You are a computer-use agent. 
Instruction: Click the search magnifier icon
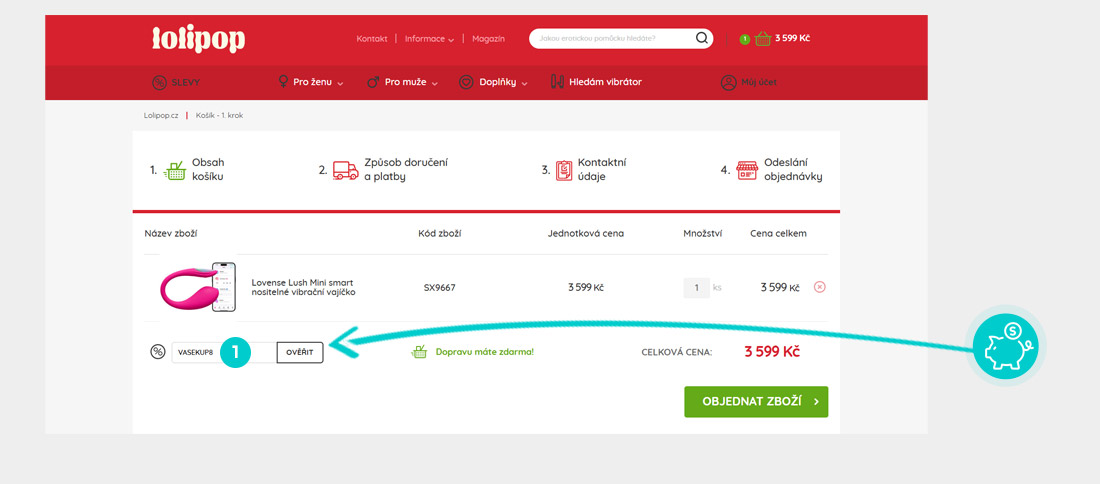tap(702, 39)
